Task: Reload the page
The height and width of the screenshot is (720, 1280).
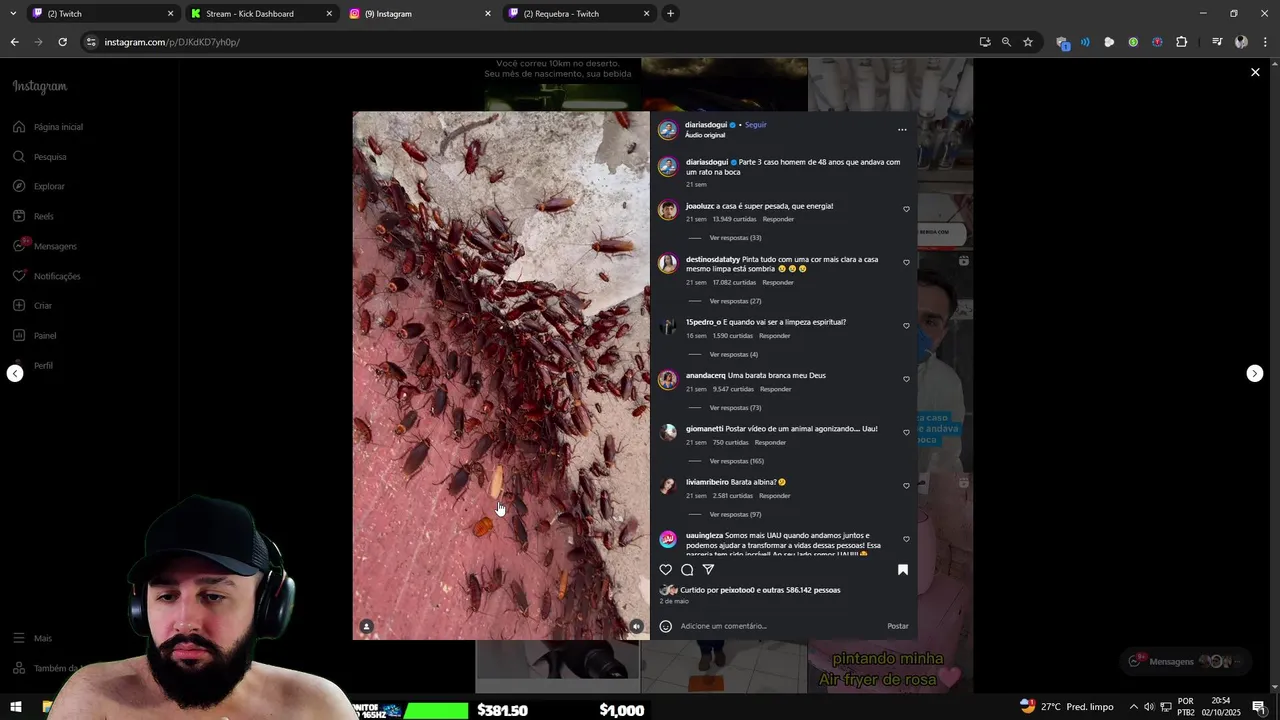Action: pos(62,42)
